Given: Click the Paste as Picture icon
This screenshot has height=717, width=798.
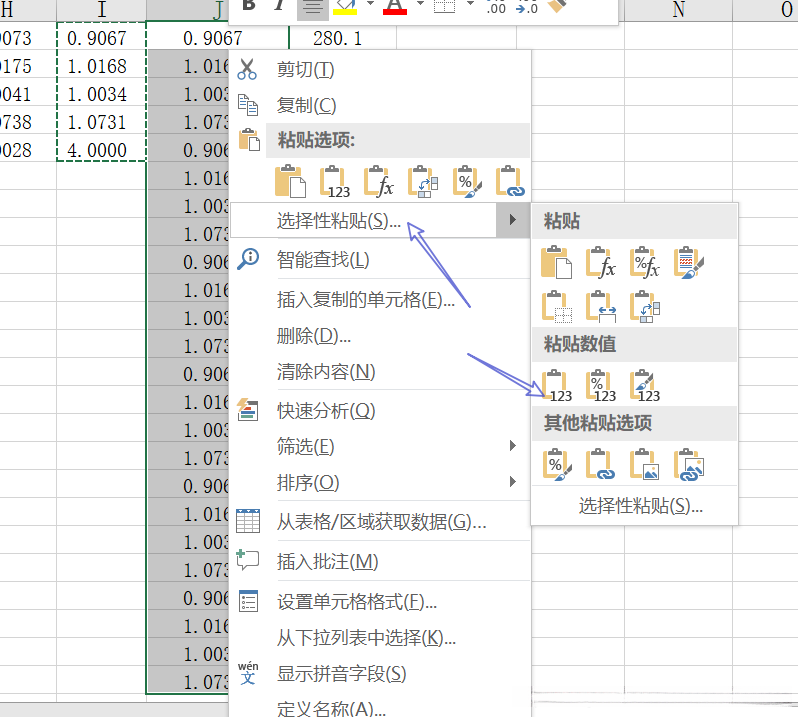Looking at the screenshot, I should pyautogui.click(x=645, y=464).
